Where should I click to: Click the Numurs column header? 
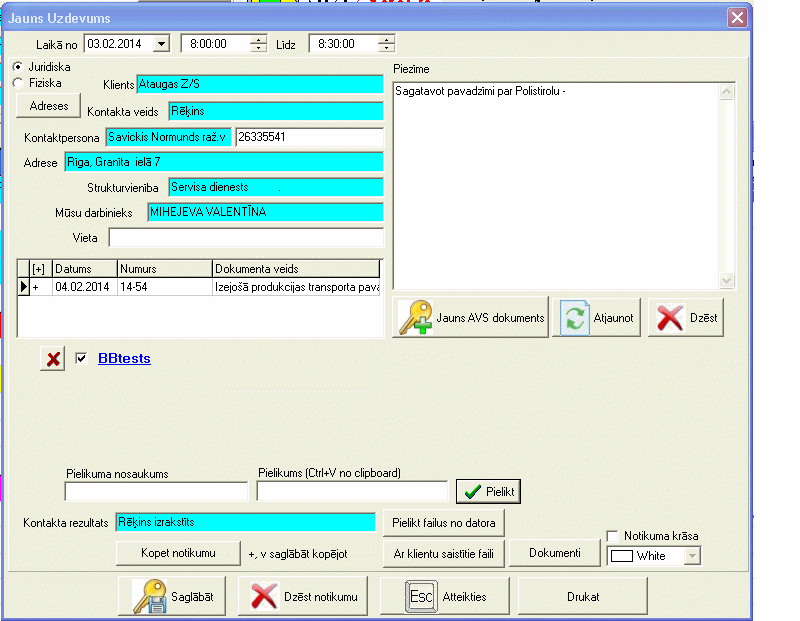pyautogui.click(x=164, y=268)
